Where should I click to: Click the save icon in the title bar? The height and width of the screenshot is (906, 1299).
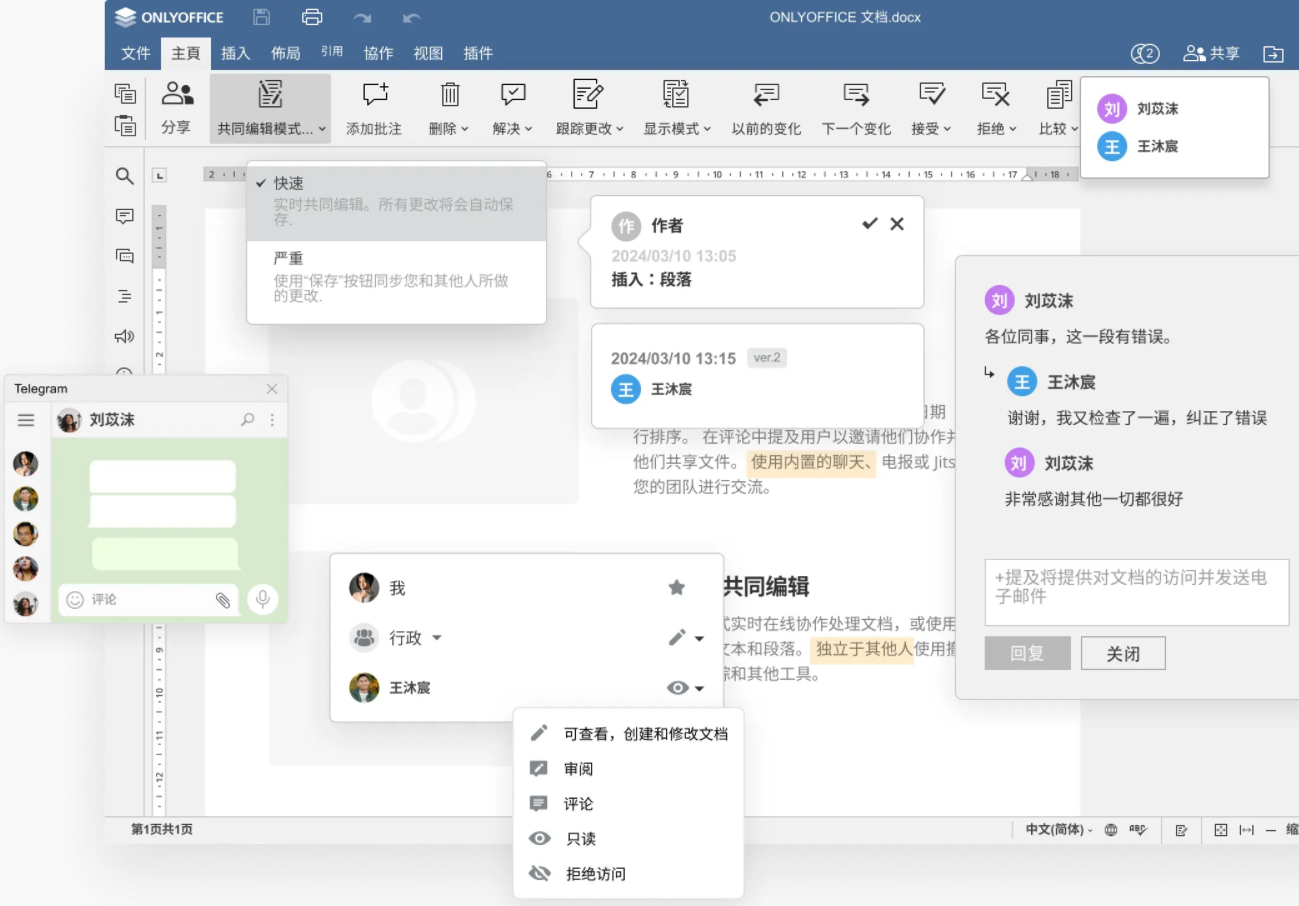[261, 17]
